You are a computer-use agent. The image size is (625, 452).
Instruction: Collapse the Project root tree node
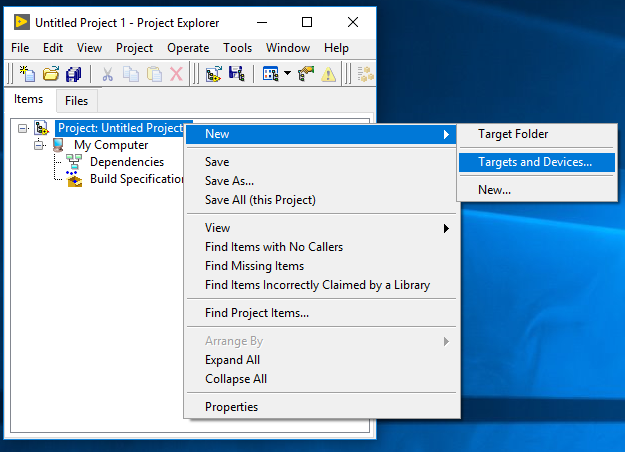[x=23, y=128]
